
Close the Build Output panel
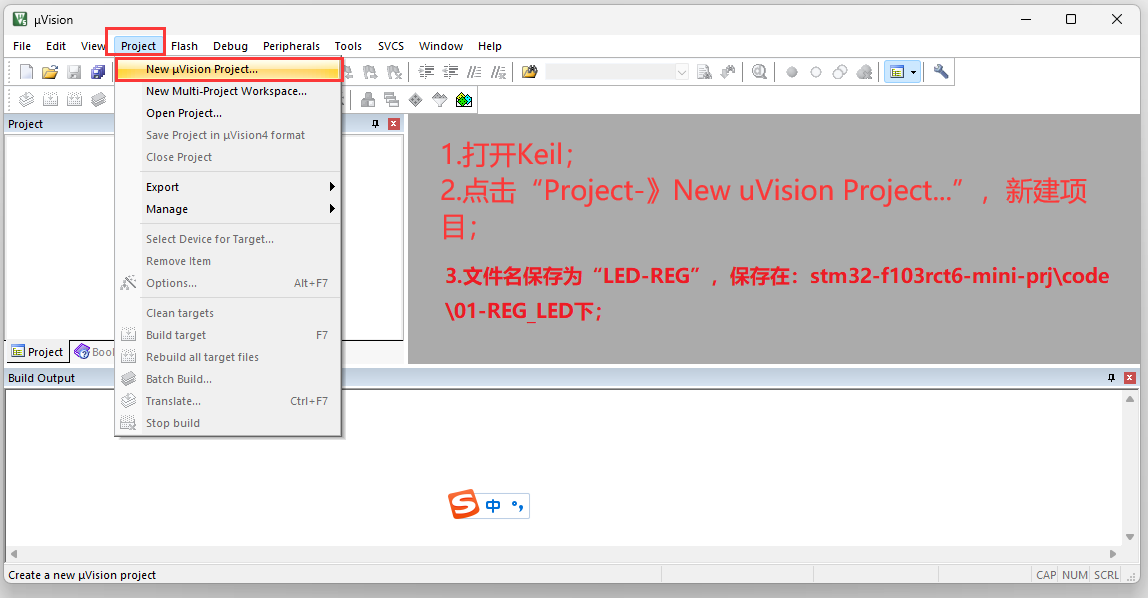[x=1130, y=378]
